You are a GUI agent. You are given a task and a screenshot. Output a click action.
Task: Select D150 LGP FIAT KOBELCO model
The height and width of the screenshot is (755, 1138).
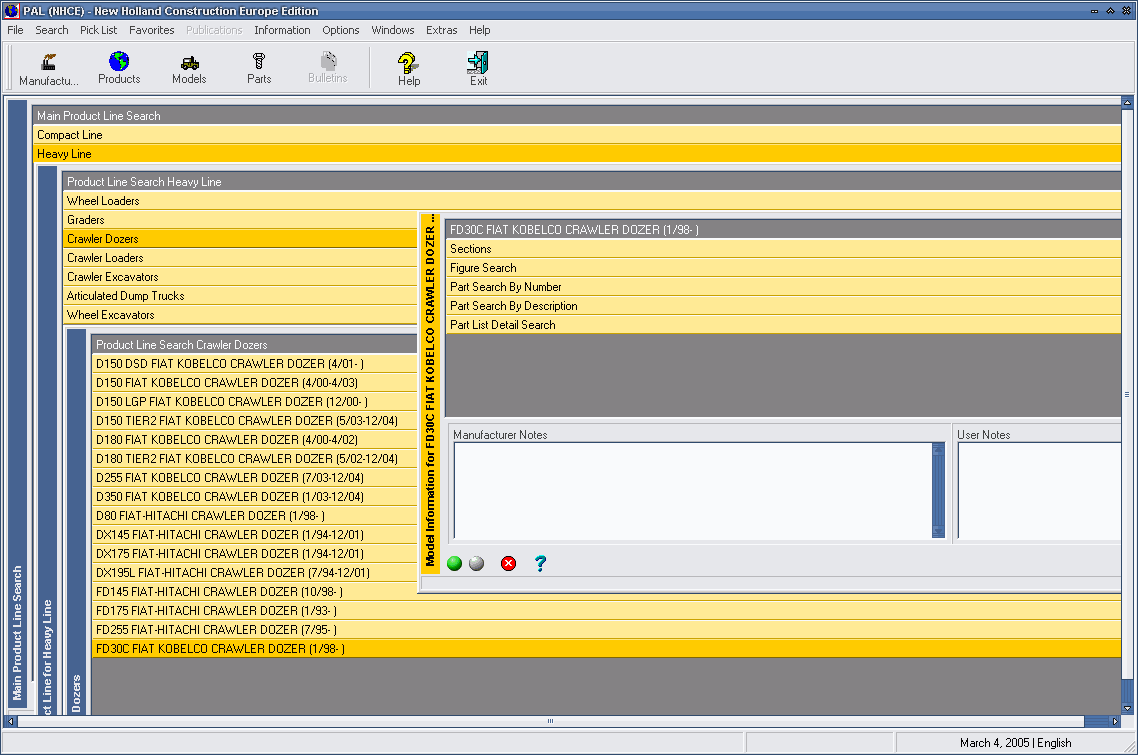[255, 401]
